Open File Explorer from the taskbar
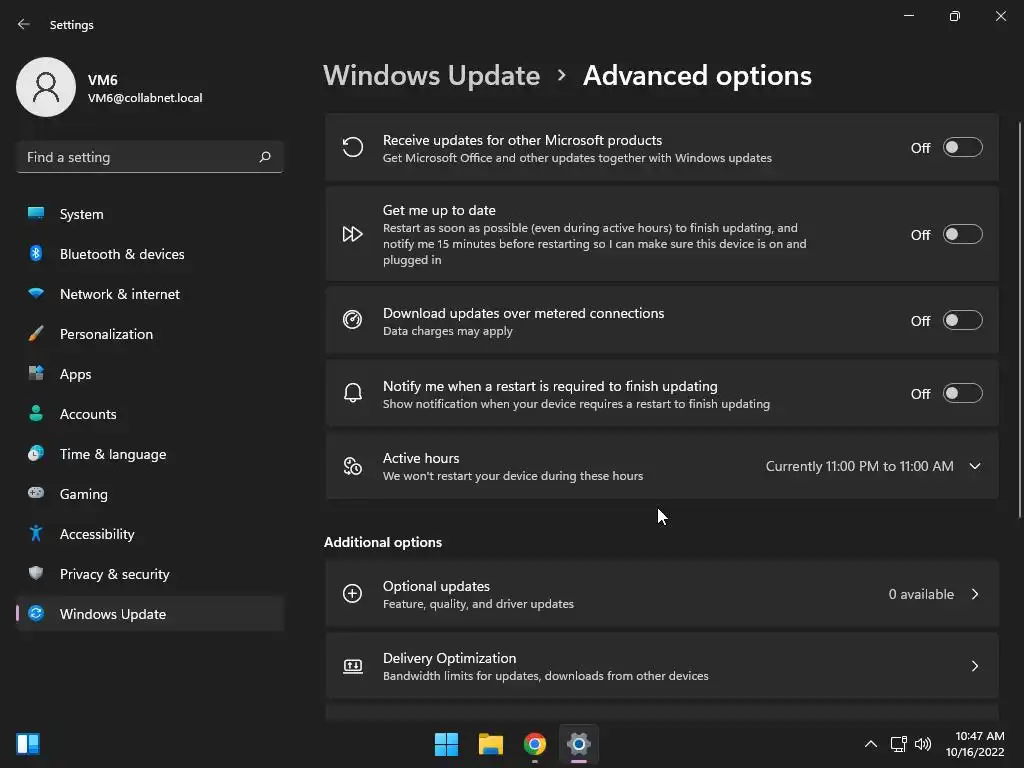This screenshot has width=1024, height=768. point(490,744)
